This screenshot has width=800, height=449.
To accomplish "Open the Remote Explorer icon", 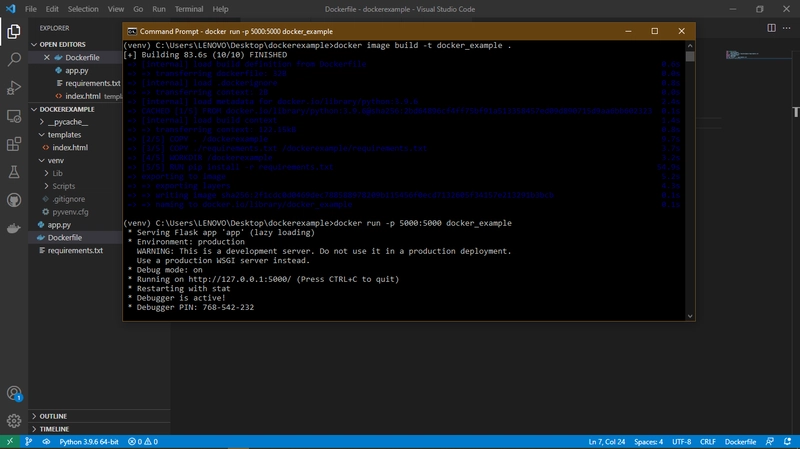I will 14,116.
